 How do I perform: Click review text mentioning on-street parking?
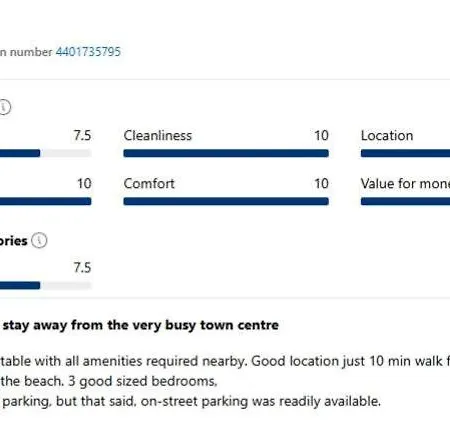(191, 401)
